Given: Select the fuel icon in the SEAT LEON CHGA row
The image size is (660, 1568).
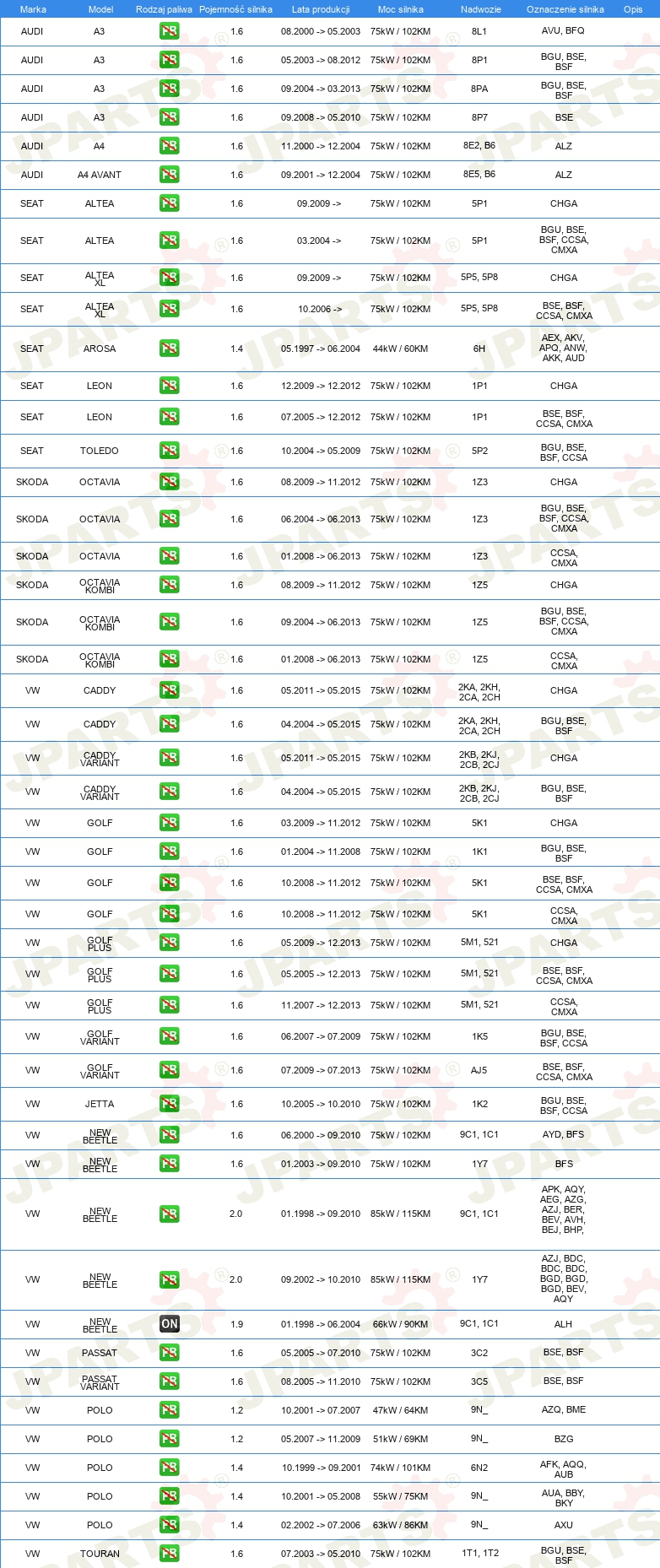Looking at the screenshot, I should (169, 386).
